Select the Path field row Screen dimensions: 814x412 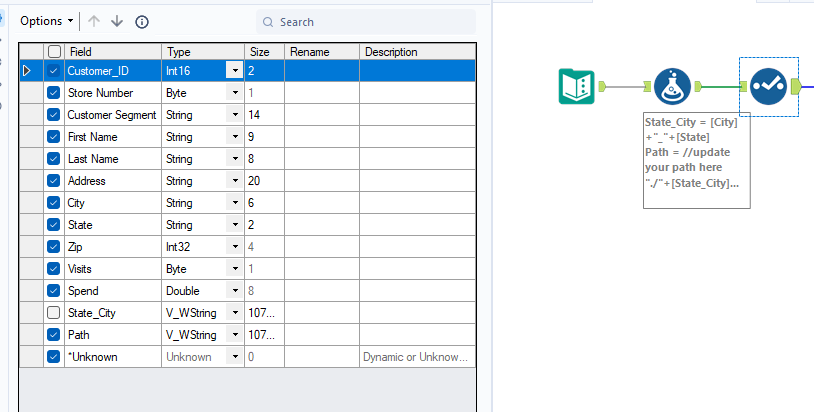coord(110,335)
